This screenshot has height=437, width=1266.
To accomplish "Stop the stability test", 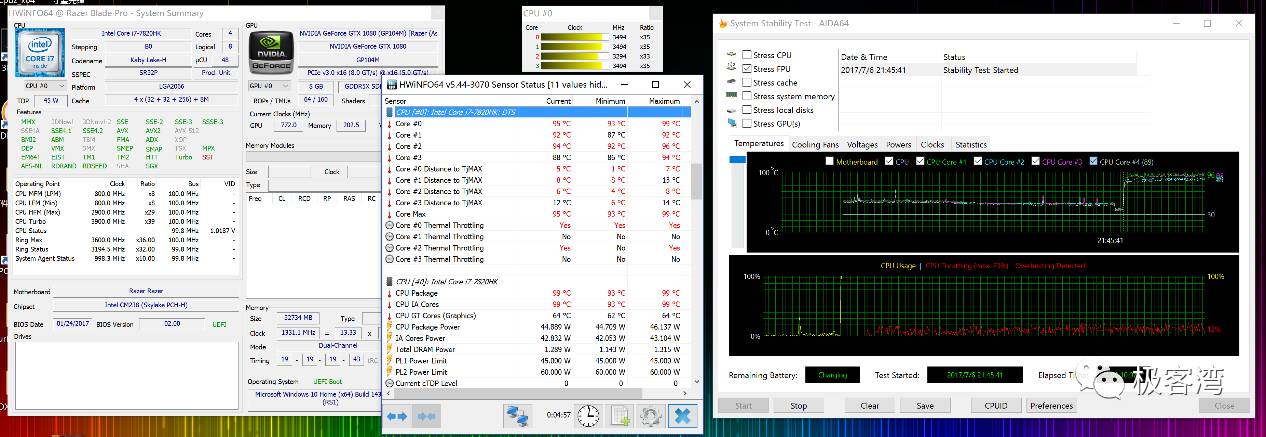I will point(798,406).
